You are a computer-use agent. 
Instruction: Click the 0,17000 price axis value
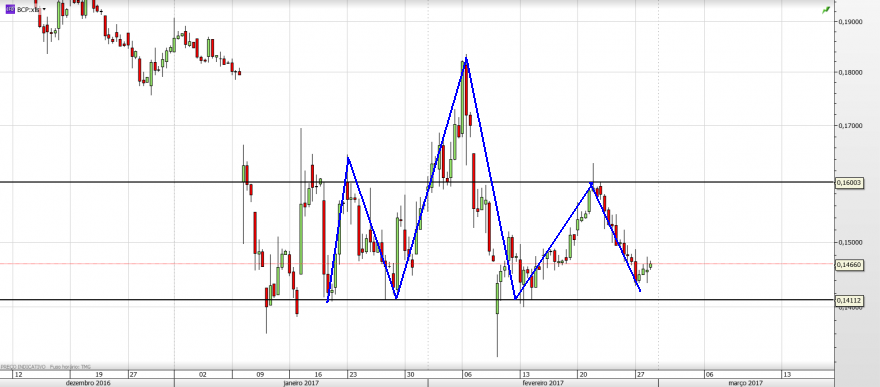point(850,126)
